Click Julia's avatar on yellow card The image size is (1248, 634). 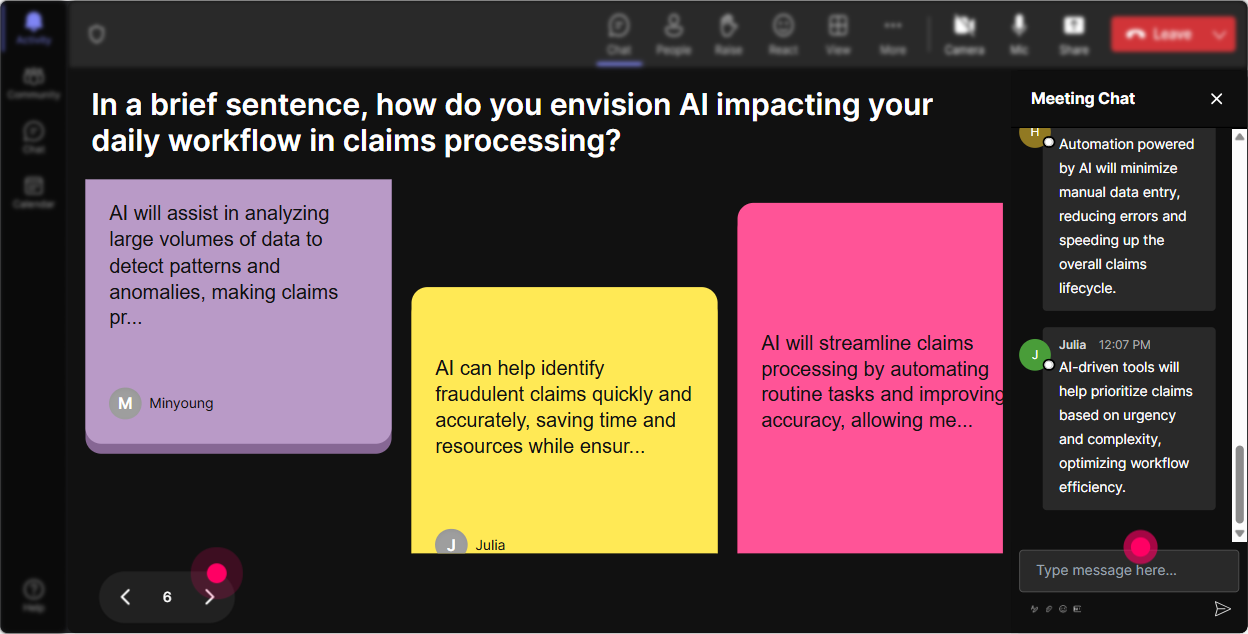(451, 542)
